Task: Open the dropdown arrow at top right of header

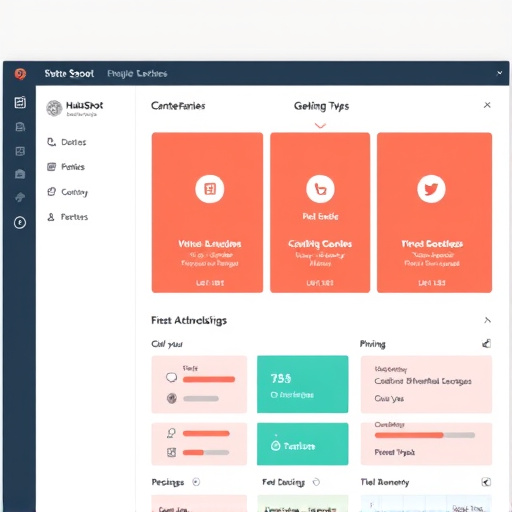Action: coord(499,73)
